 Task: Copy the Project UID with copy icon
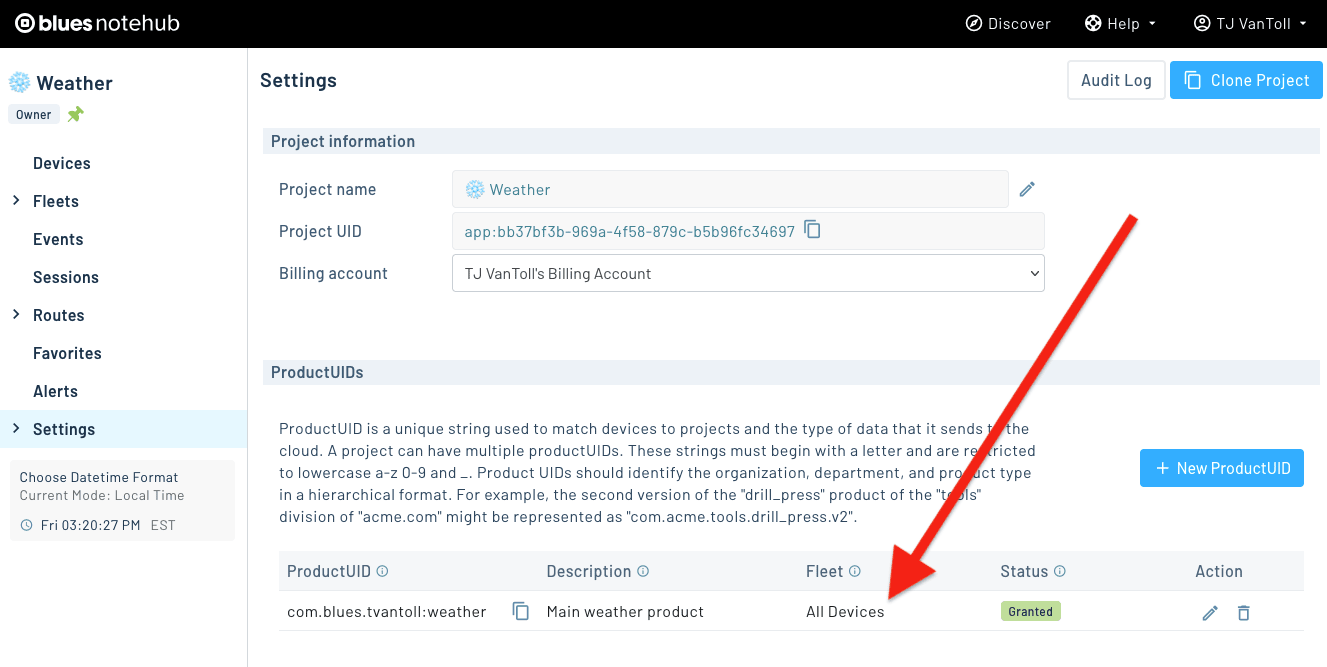(x=813, y=230)
